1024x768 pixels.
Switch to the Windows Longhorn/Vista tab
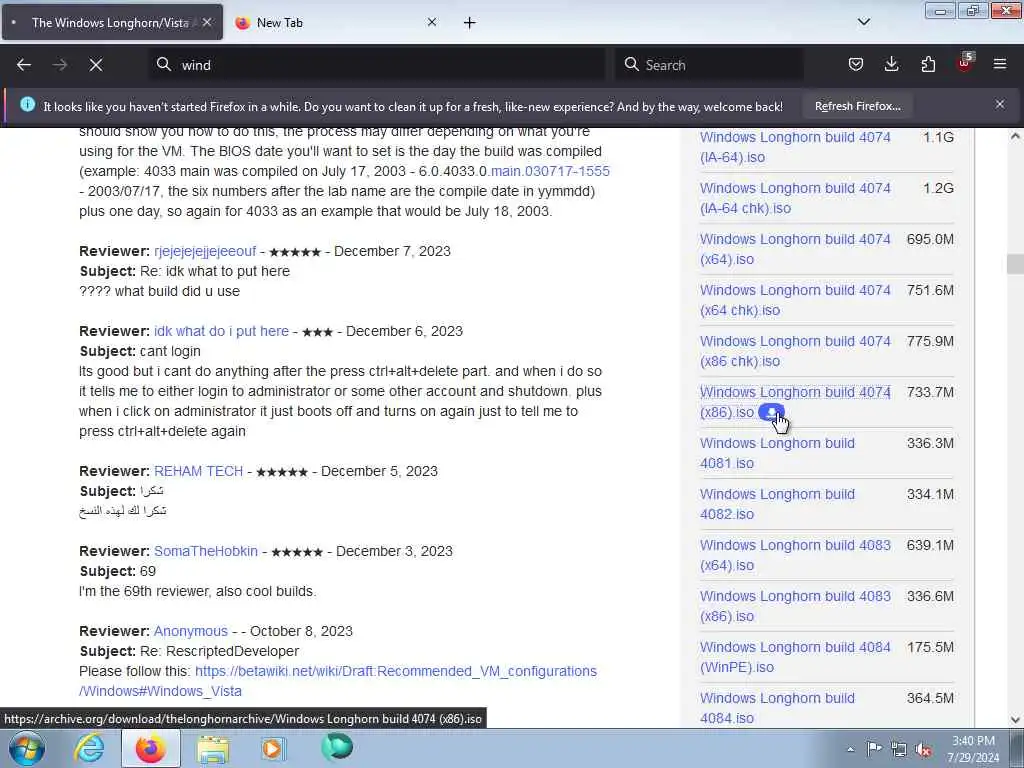[x=112, y=22]
